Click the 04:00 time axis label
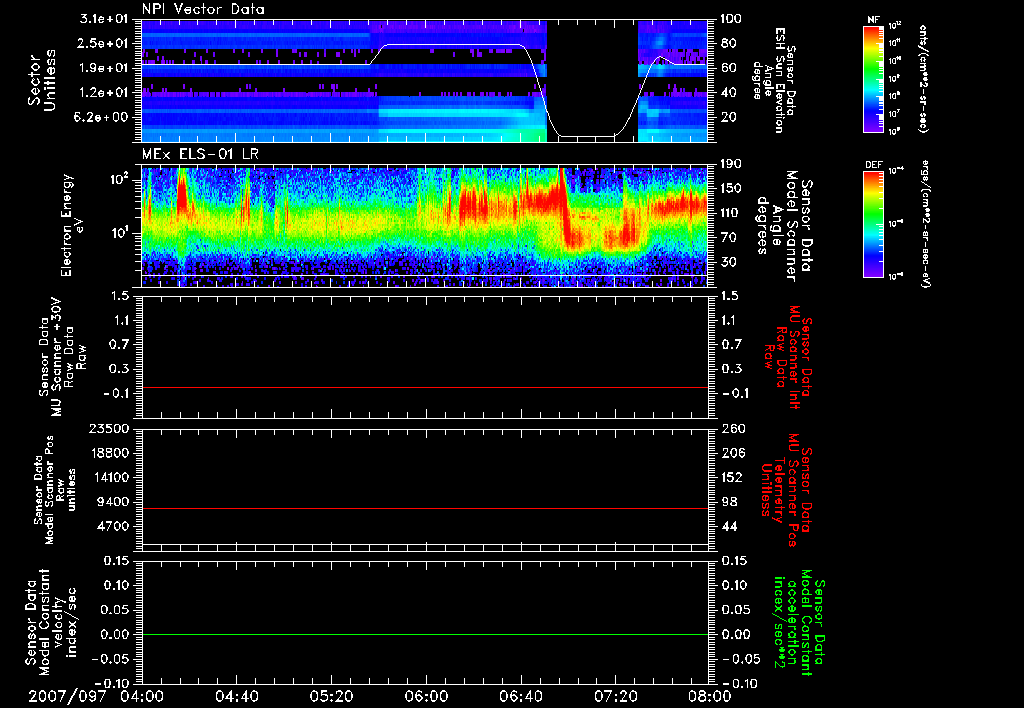1024x708 pixels. coord(143,696)
